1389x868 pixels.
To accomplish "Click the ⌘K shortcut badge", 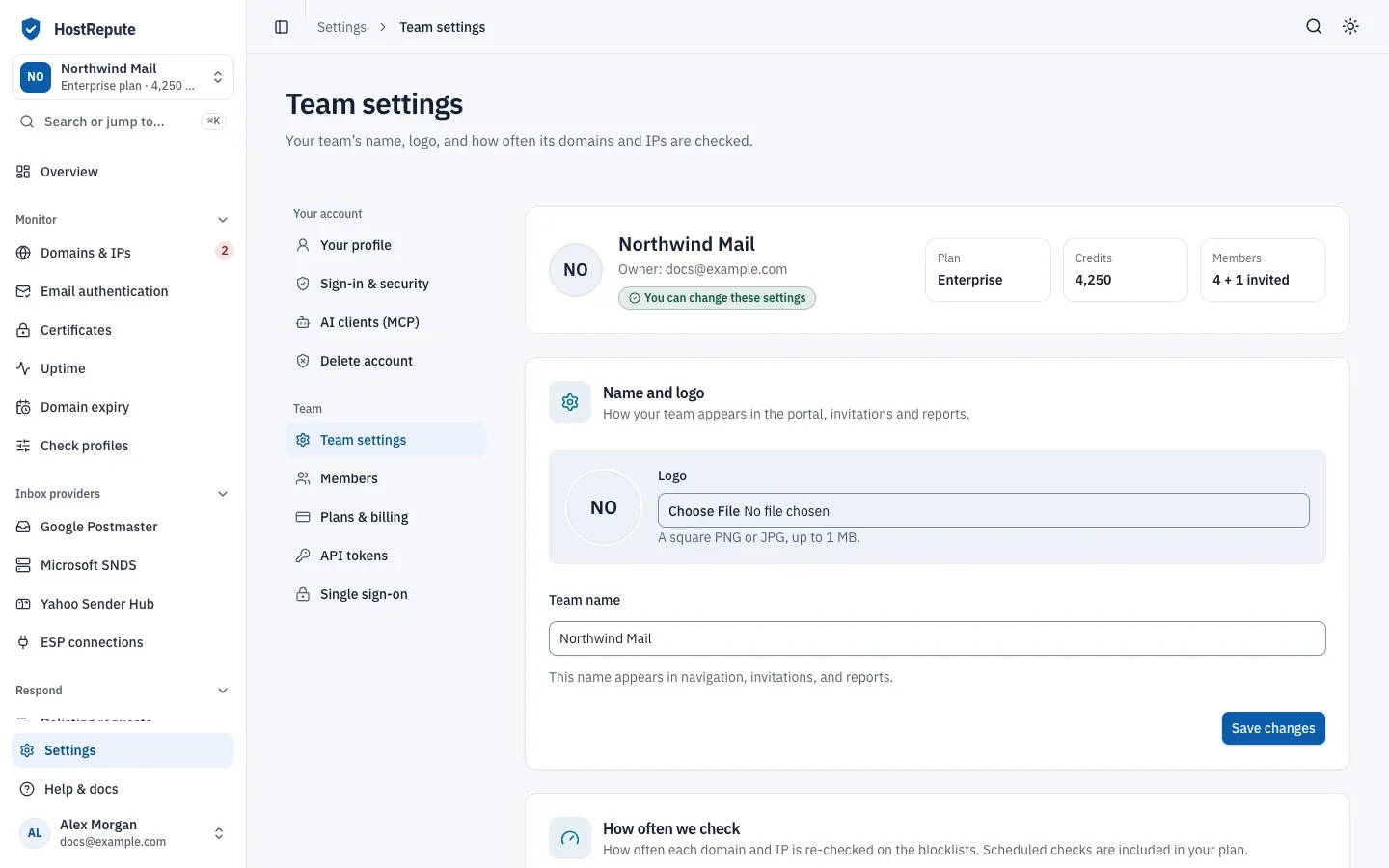I will tap(213, 122).
